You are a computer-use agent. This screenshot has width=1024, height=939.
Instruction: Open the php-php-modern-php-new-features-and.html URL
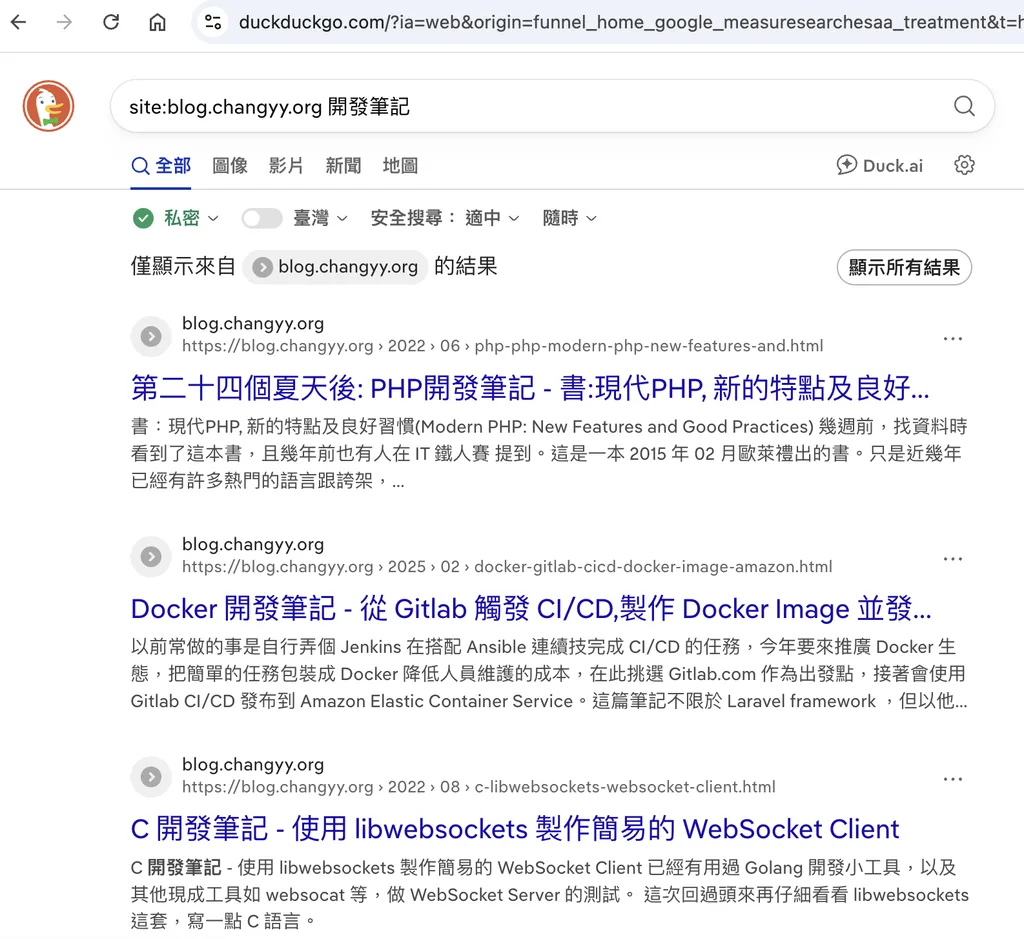(502, 345)
